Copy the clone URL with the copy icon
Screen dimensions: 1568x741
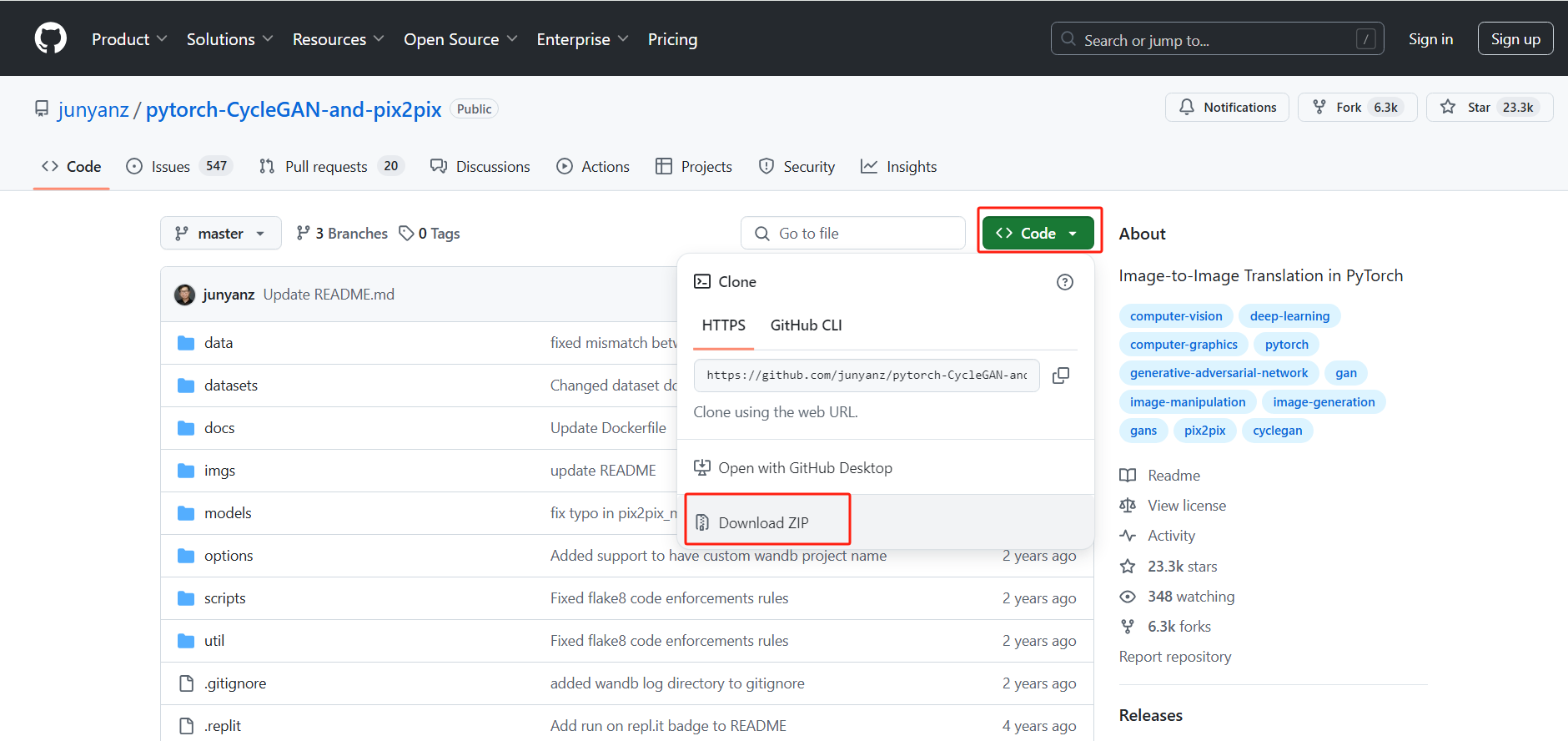[1061, 376]
